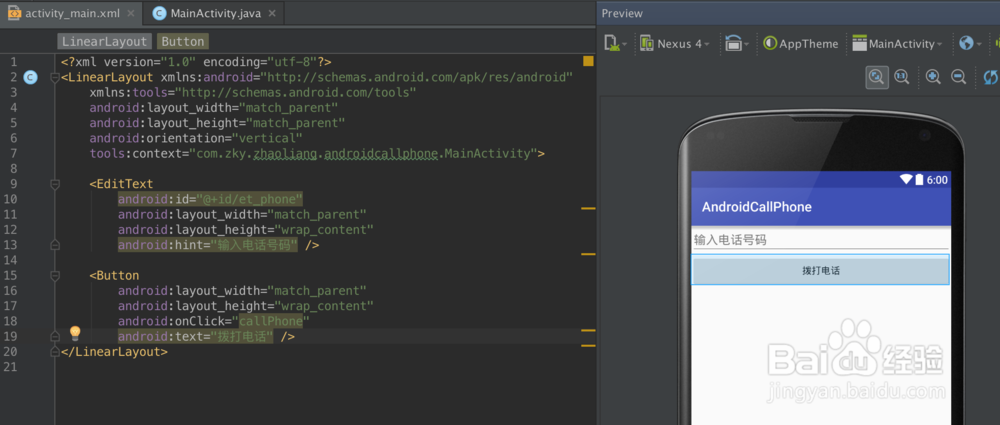Click the 1:1 actual size zoom icon
Screen dimensions: 1000x425
point(902,77)
